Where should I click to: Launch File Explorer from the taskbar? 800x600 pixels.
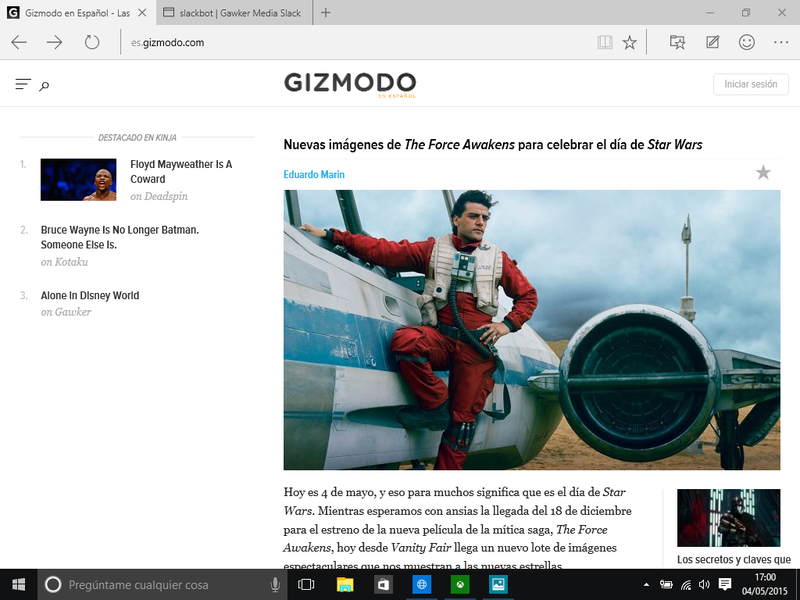[x=345, y=585]
